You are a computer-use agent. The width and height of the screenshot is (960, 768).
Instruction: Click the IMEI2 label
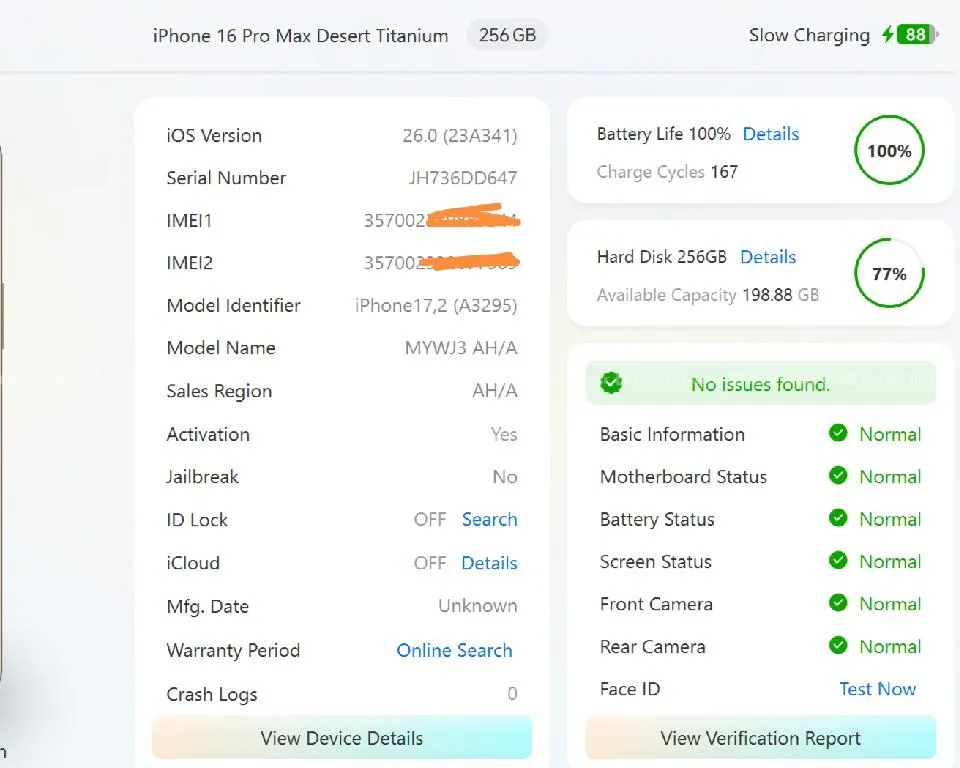[190, 263]
